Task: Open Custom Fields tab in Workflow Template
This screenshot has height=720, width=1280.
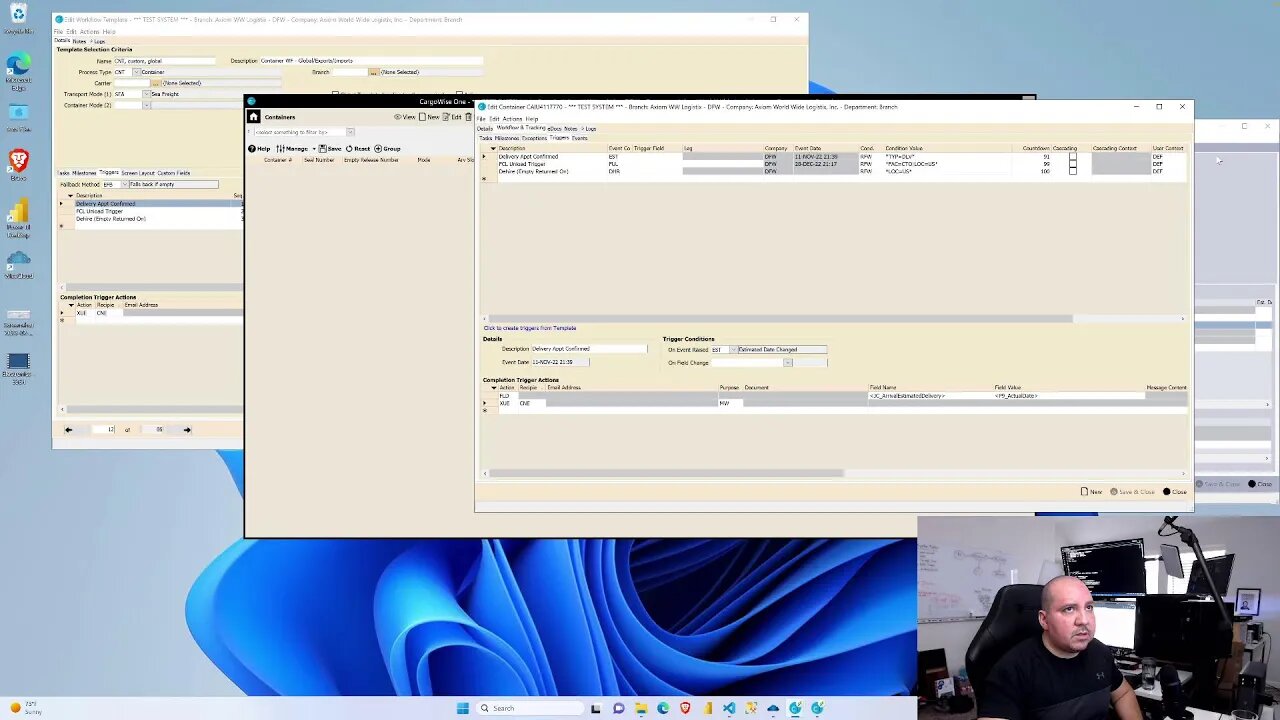Action: (174, 173)
